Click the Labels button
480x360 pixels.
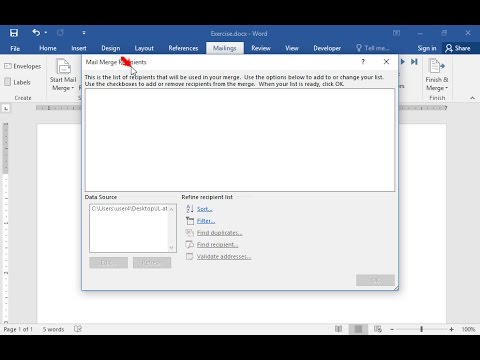pyautogui.click(x=18, y=82)
